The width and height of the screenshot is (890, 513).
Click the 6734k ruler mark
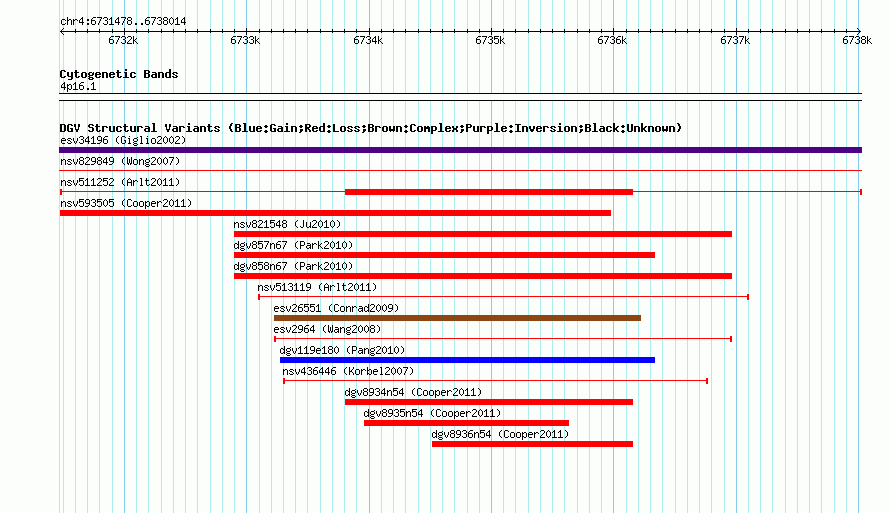point(368,40)
